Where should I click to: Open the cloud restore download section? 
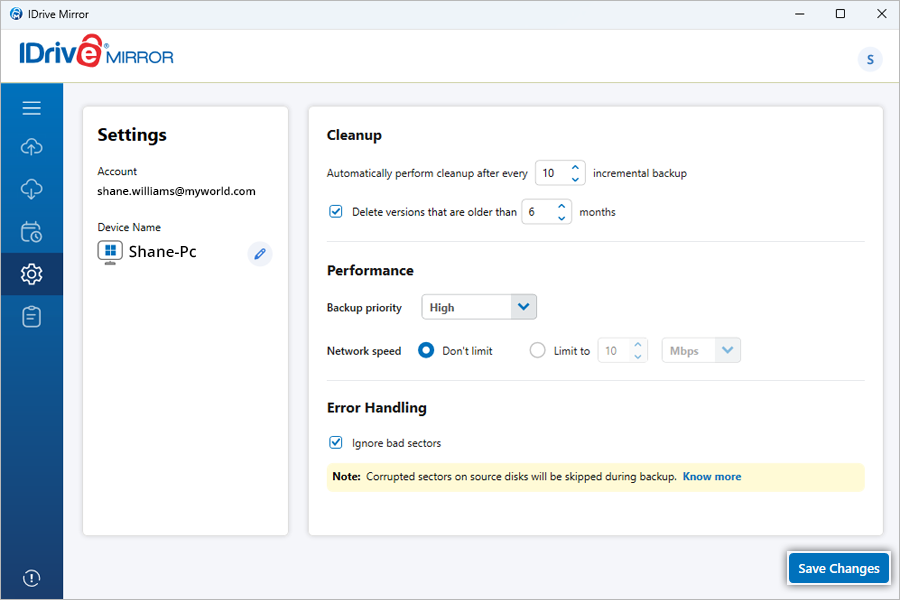coord(31,189)
